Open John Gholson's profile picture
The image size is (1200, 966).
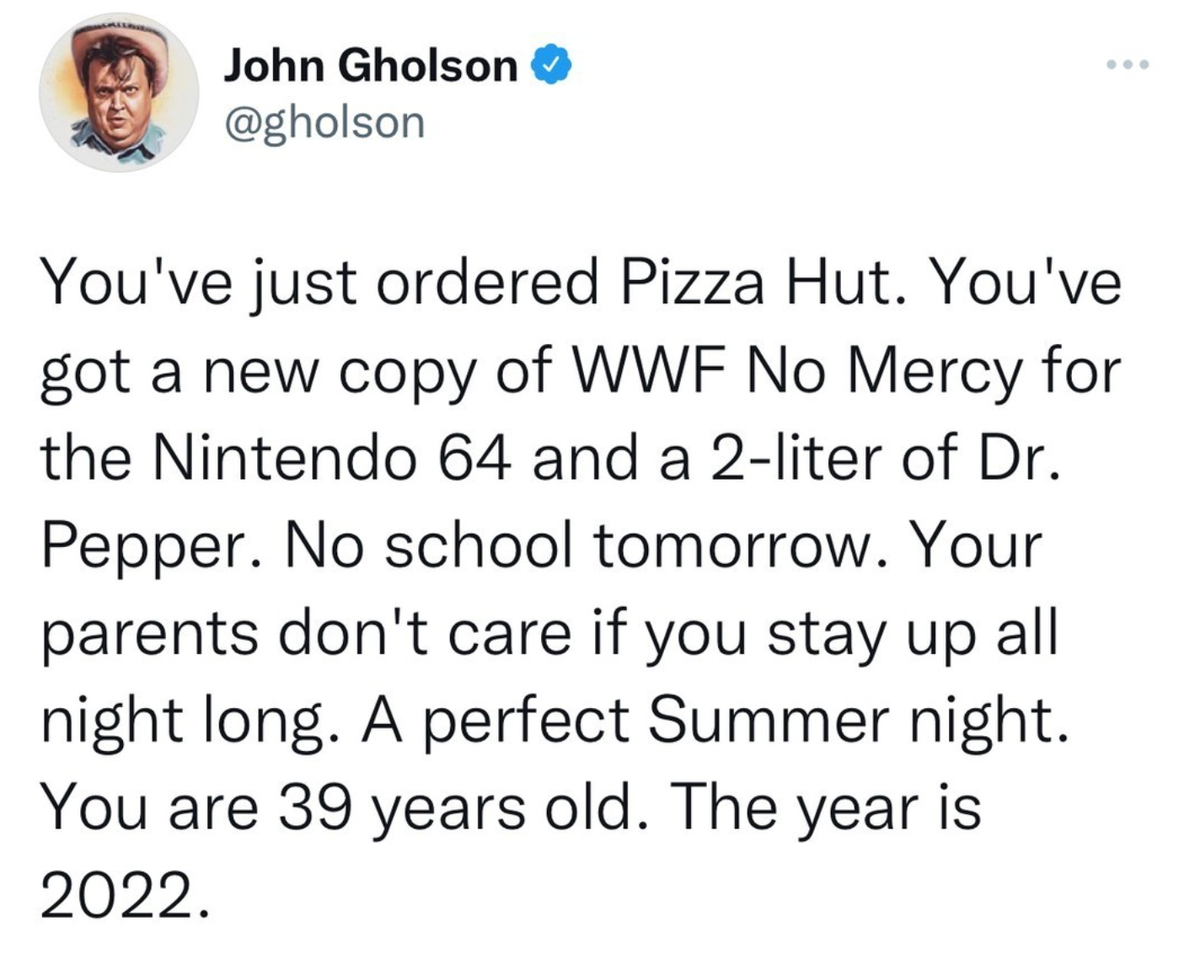pos(118,92)
